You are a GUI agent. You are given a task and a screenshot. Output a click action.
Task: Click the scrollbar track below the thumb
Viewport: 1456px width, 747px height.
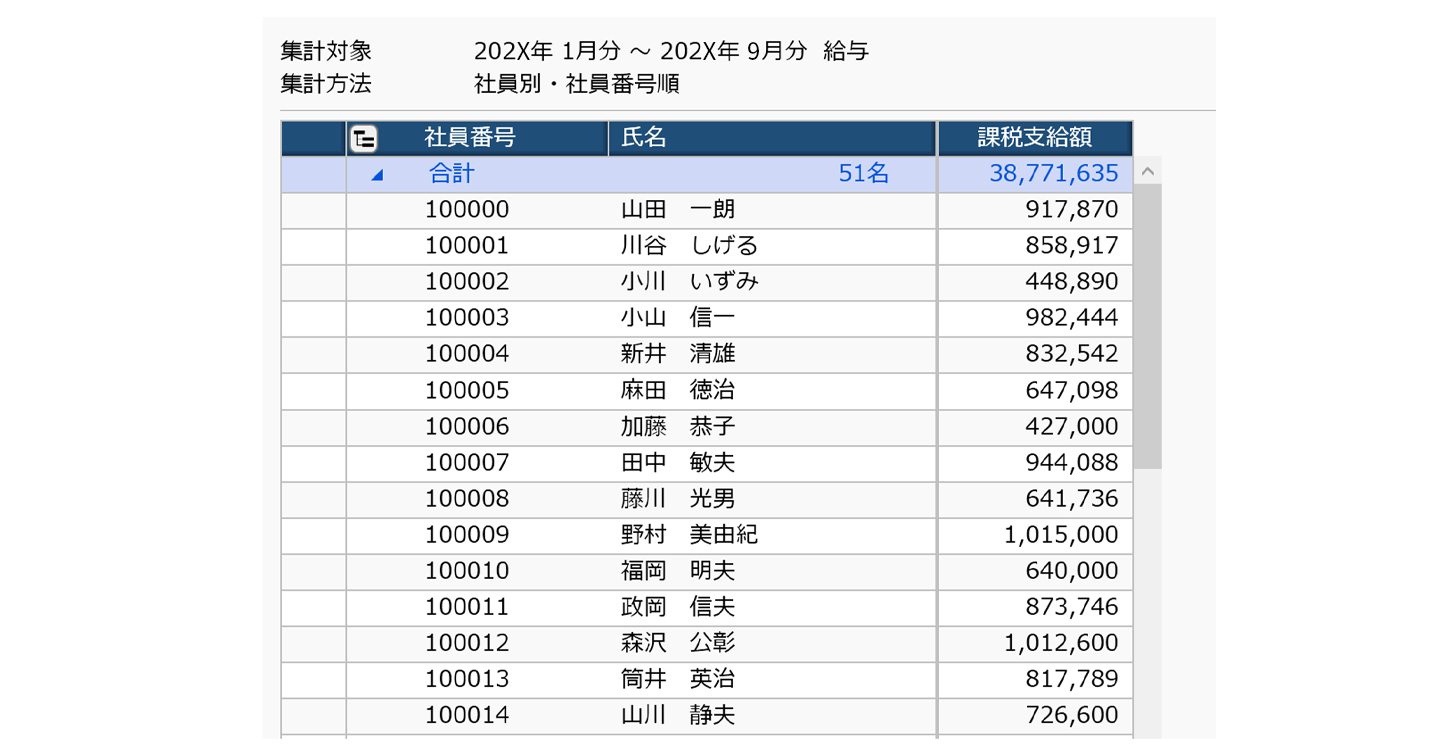click(1147, 600)
